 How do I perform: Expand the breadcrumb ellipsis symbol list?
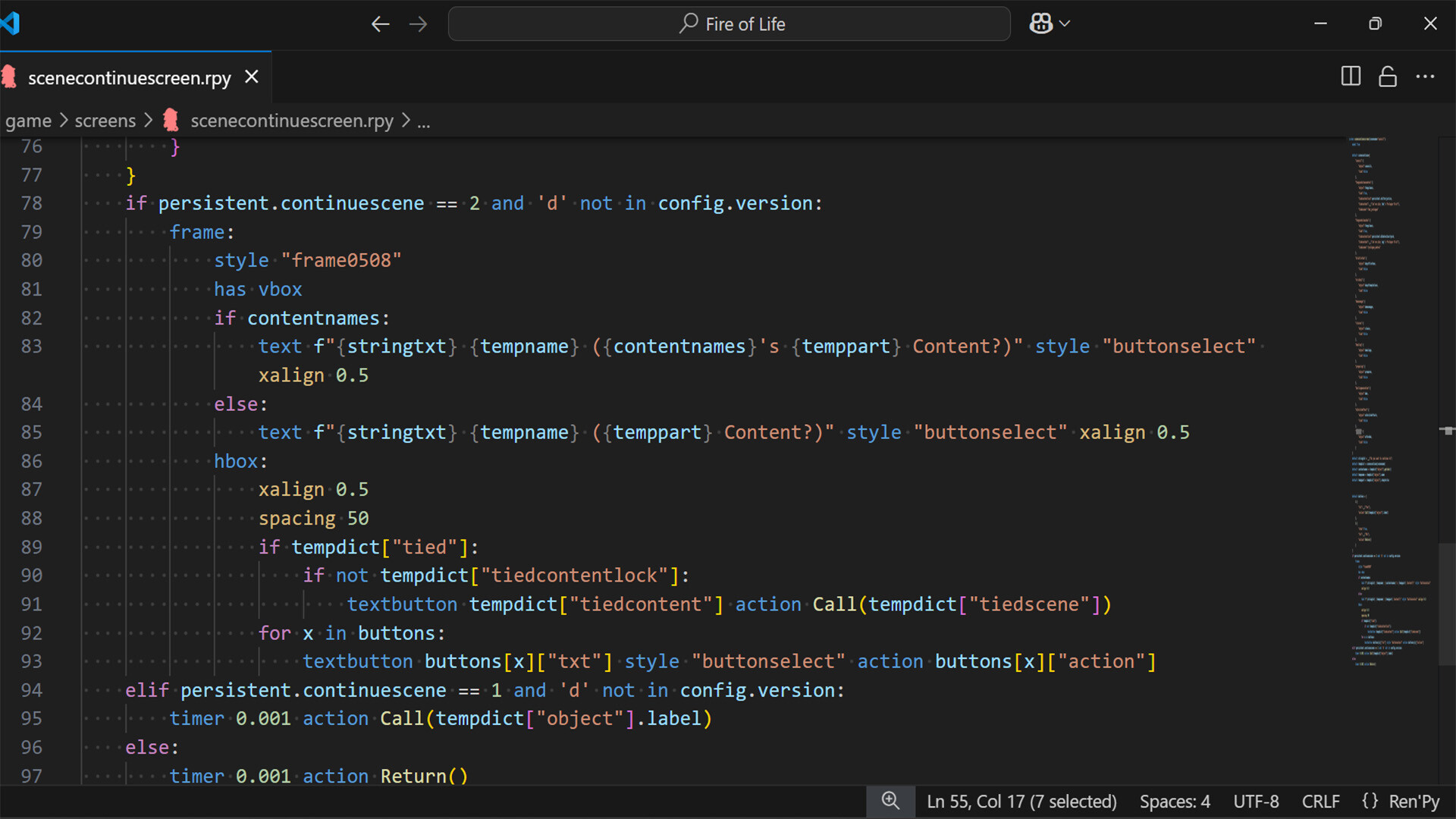pyautogui.click(x=424, y=121)
